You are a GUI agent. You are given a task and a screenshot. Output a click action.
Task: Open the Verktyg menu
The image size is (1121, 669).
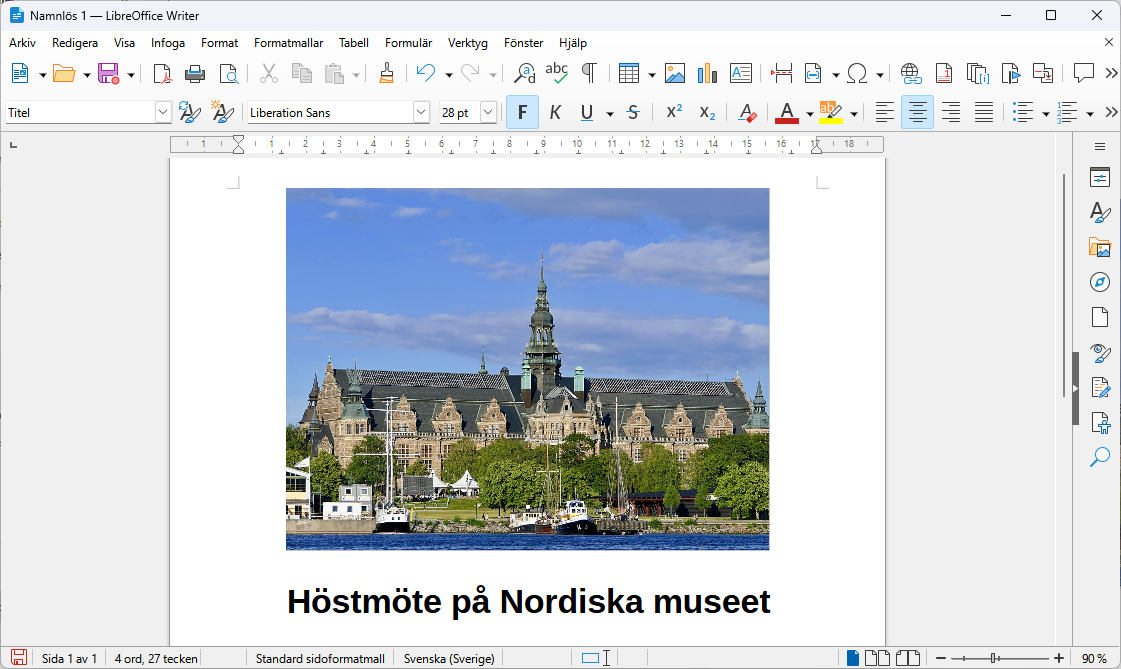(467, 42)
